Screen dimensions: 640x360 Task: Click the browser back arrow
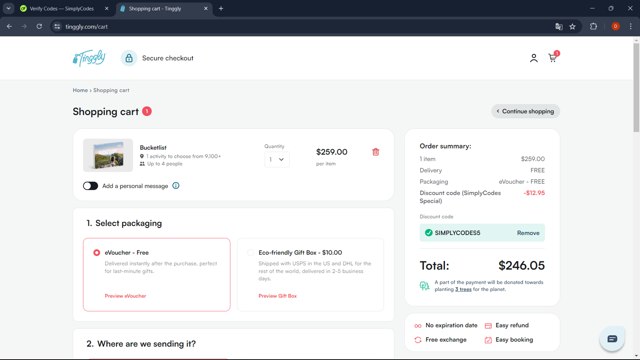(9, 27)
